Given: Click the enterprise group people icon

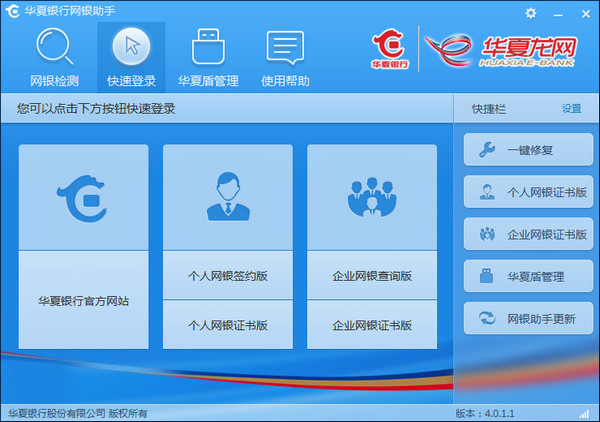Looking at the screenshot, I should click(372, 197).
